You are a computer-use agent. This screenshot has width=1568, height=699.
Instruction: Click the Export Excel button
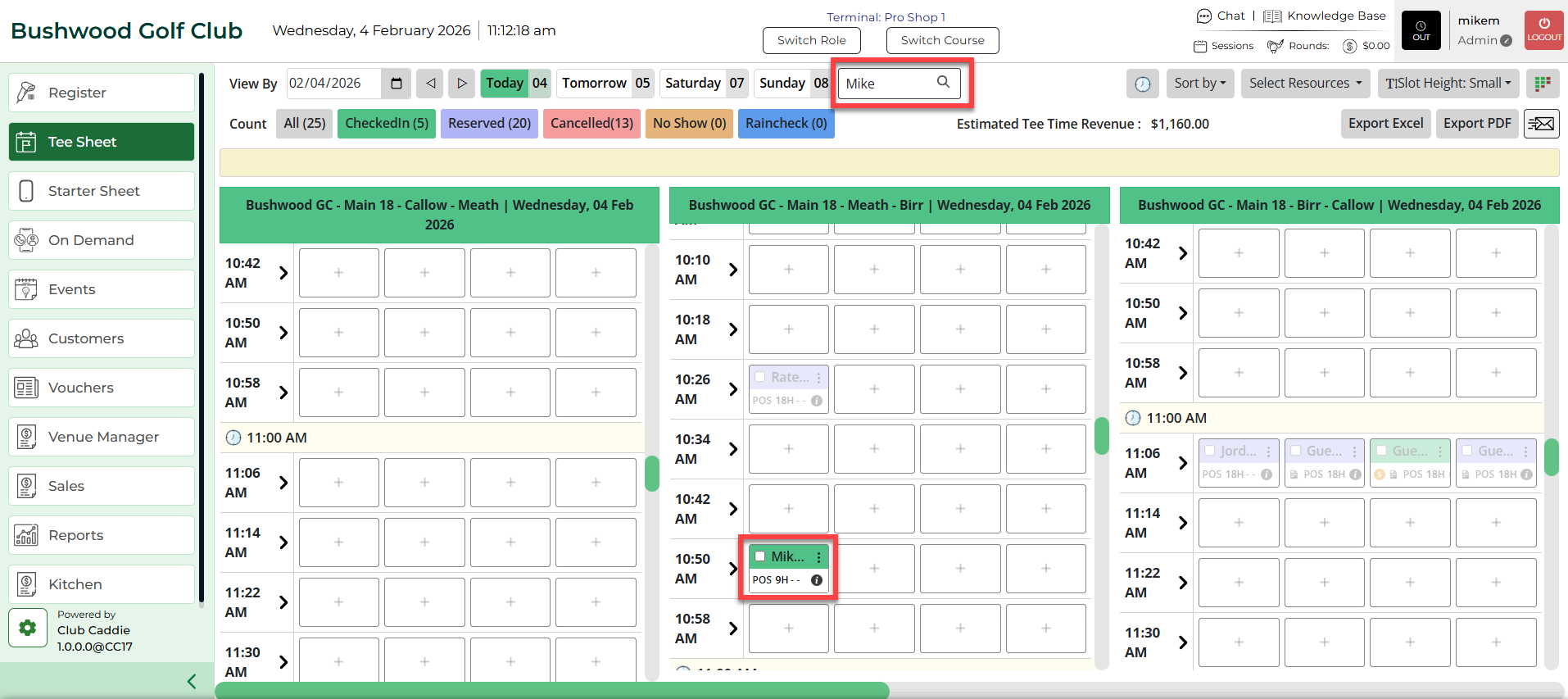click(x=1385, y=124)
